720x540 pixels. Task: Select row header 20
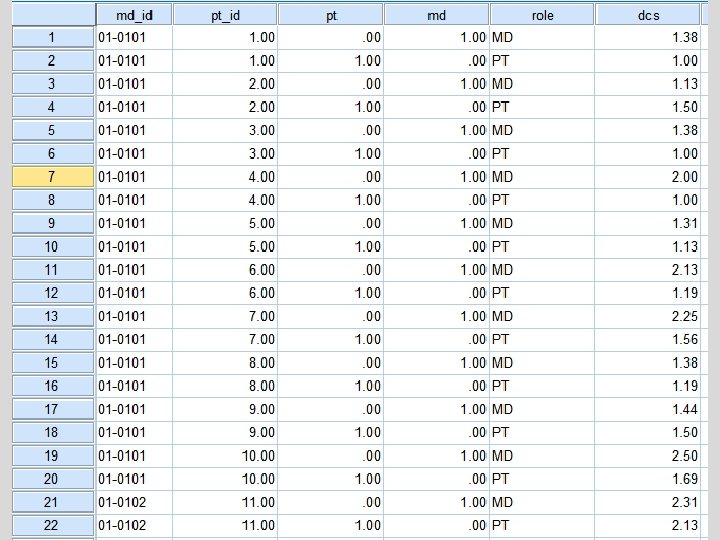click(x=53, y=479)
